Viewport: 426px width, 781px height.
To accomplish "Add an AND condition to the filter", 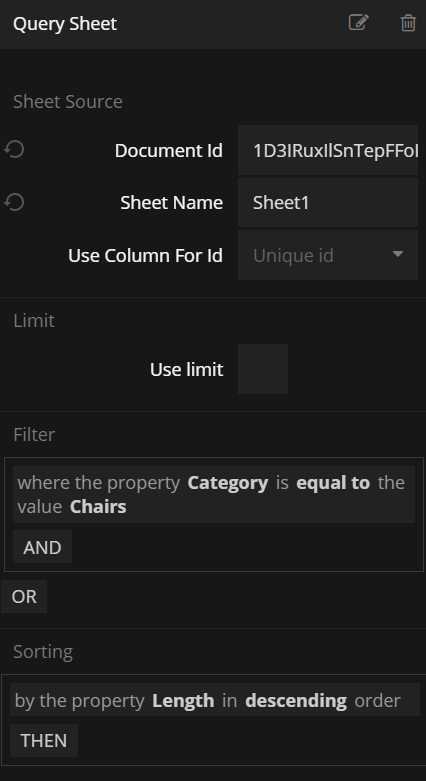I will [42, 547].
